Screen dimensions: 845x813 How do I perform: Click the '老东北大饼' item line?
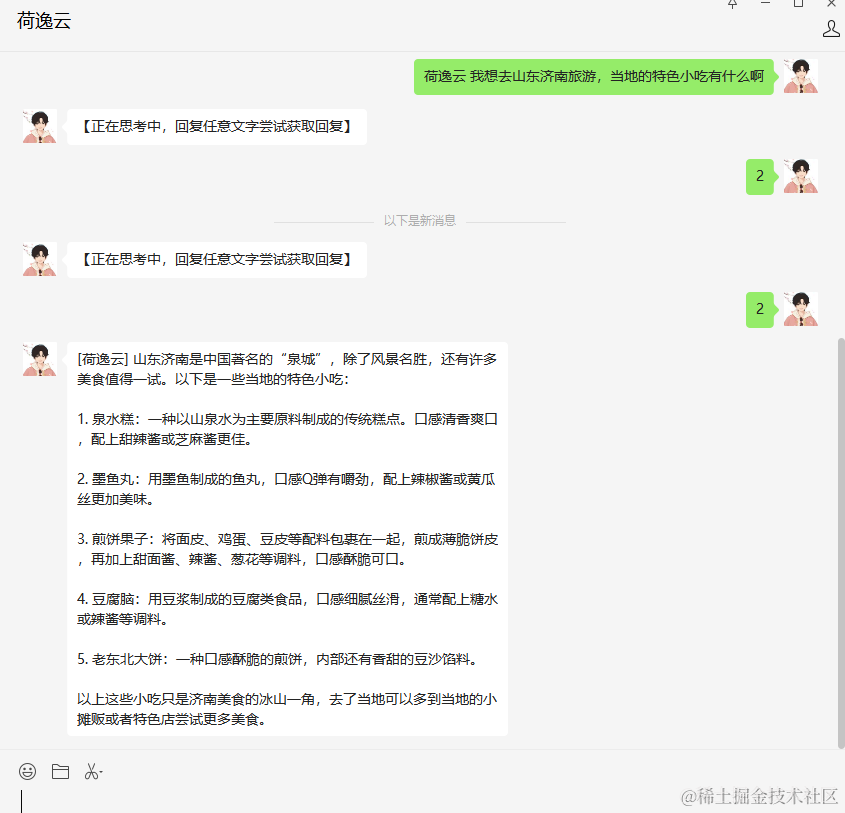click(x=278, y=659)
